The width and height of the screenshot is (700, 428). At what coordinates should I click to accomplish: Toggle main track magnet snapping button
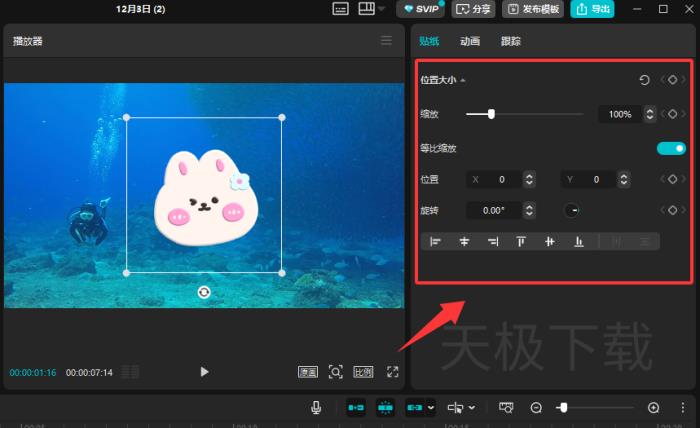click(x=356, y=408)
